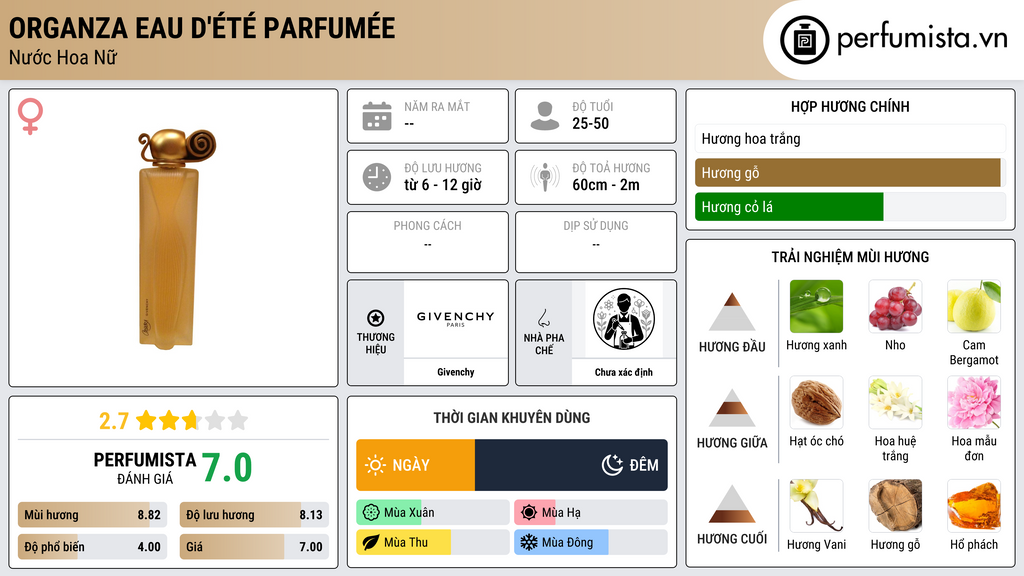Click the Organza Eau d'Été Parfumée title

tap(202, 28)
